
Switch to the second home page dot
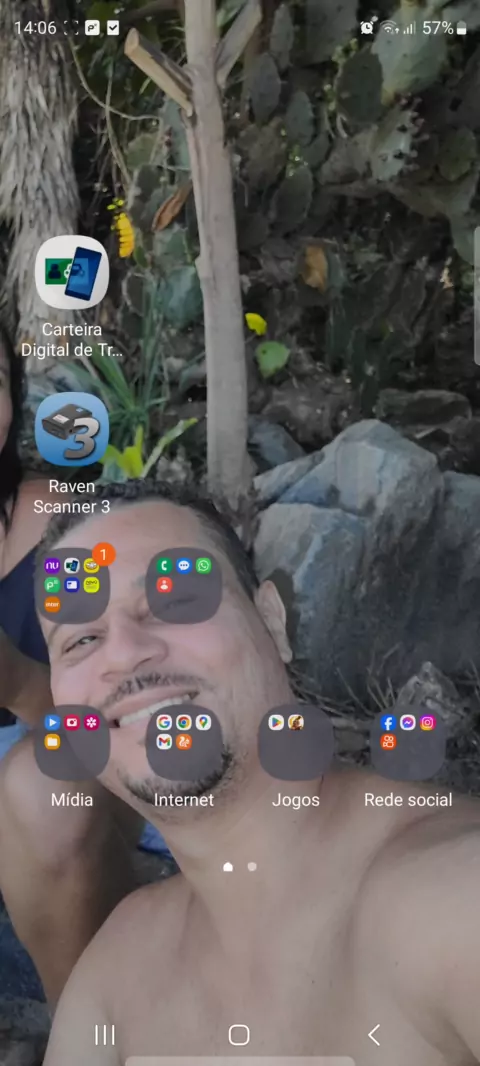pyautogui.click(x=252, y=866)
